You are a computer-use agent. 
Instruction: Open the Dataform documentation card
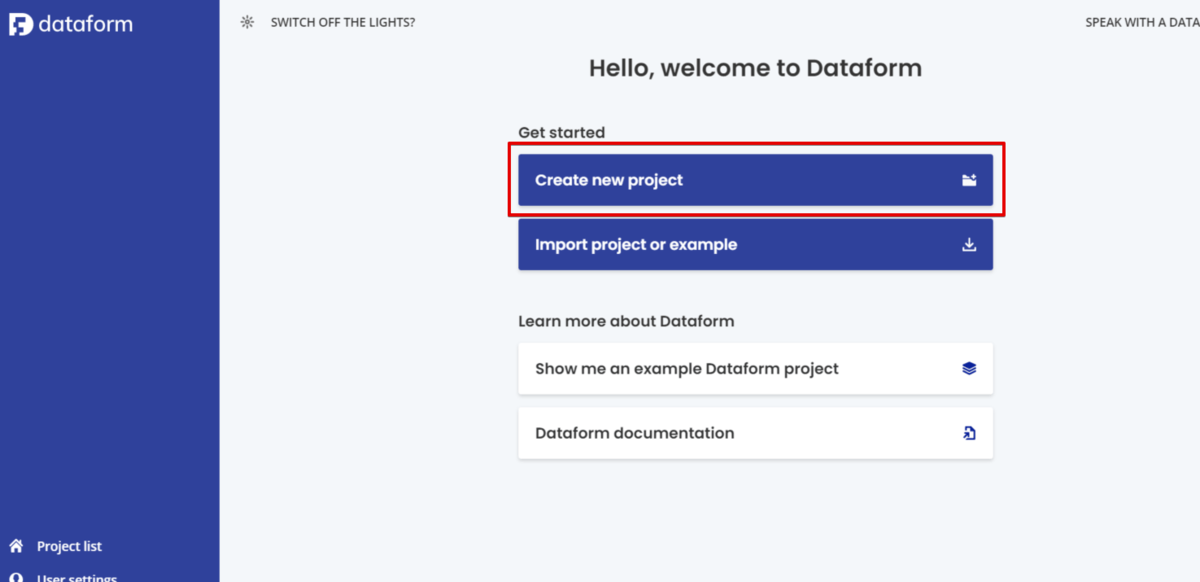click(635, 433)
